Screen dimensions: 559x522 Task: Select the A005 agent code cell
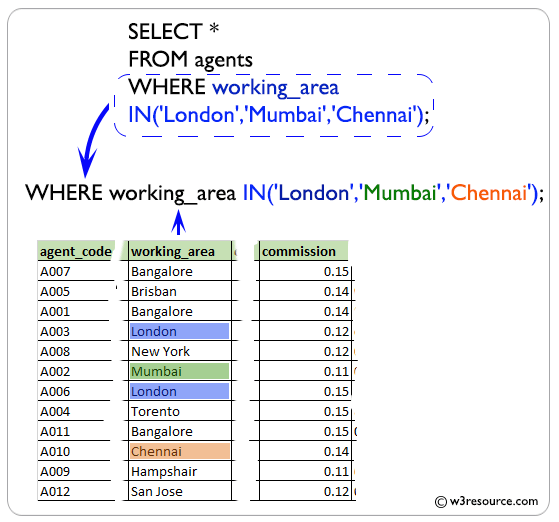point(76,291)
